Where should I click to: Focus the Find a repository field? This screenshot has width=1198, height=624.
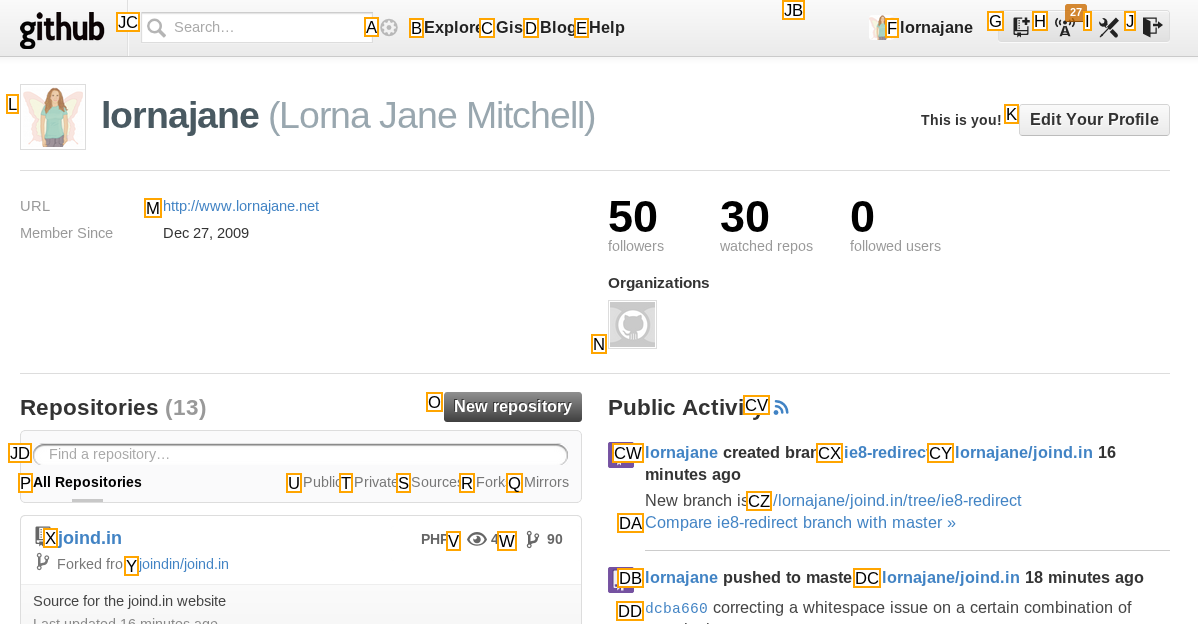tap(300, 454)
